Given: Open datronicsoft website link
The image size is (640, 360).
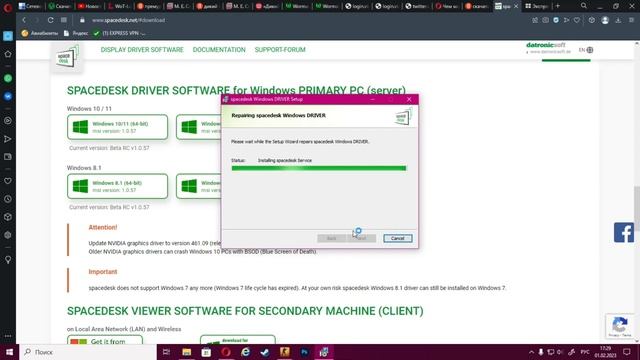Looking at the screenshot, I should pyautogui.click(x=548, y=48).
